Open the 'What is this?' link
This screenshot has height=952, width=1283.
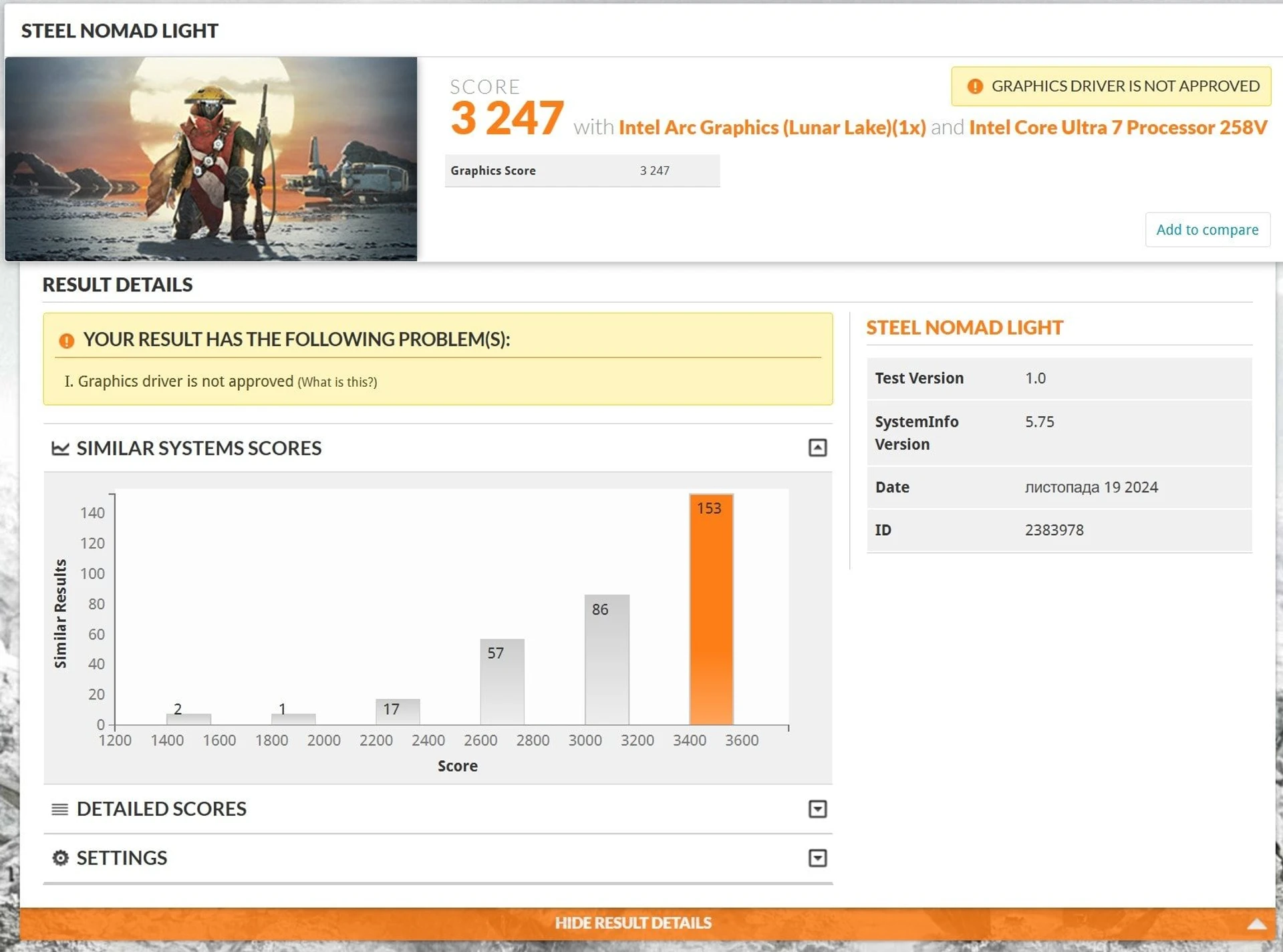(337, 382)
